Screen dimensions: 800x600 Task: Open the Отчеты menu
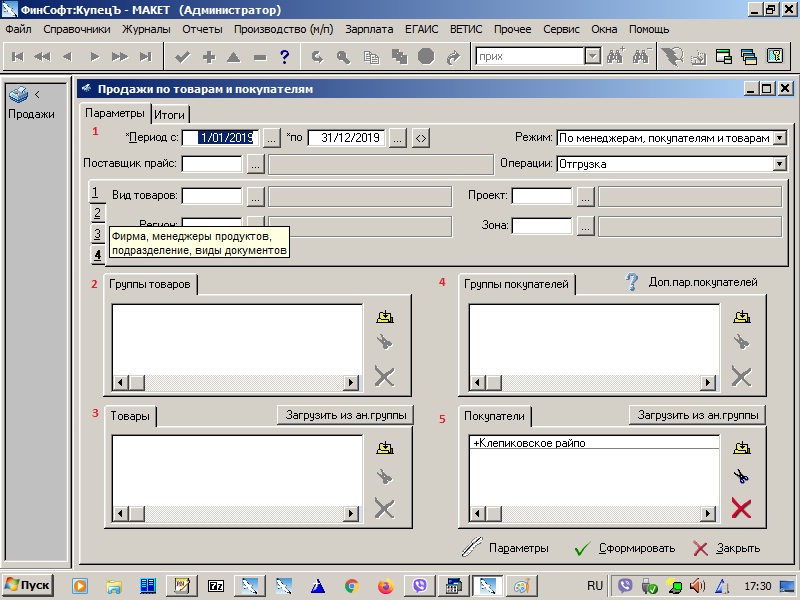coord(202,30)
